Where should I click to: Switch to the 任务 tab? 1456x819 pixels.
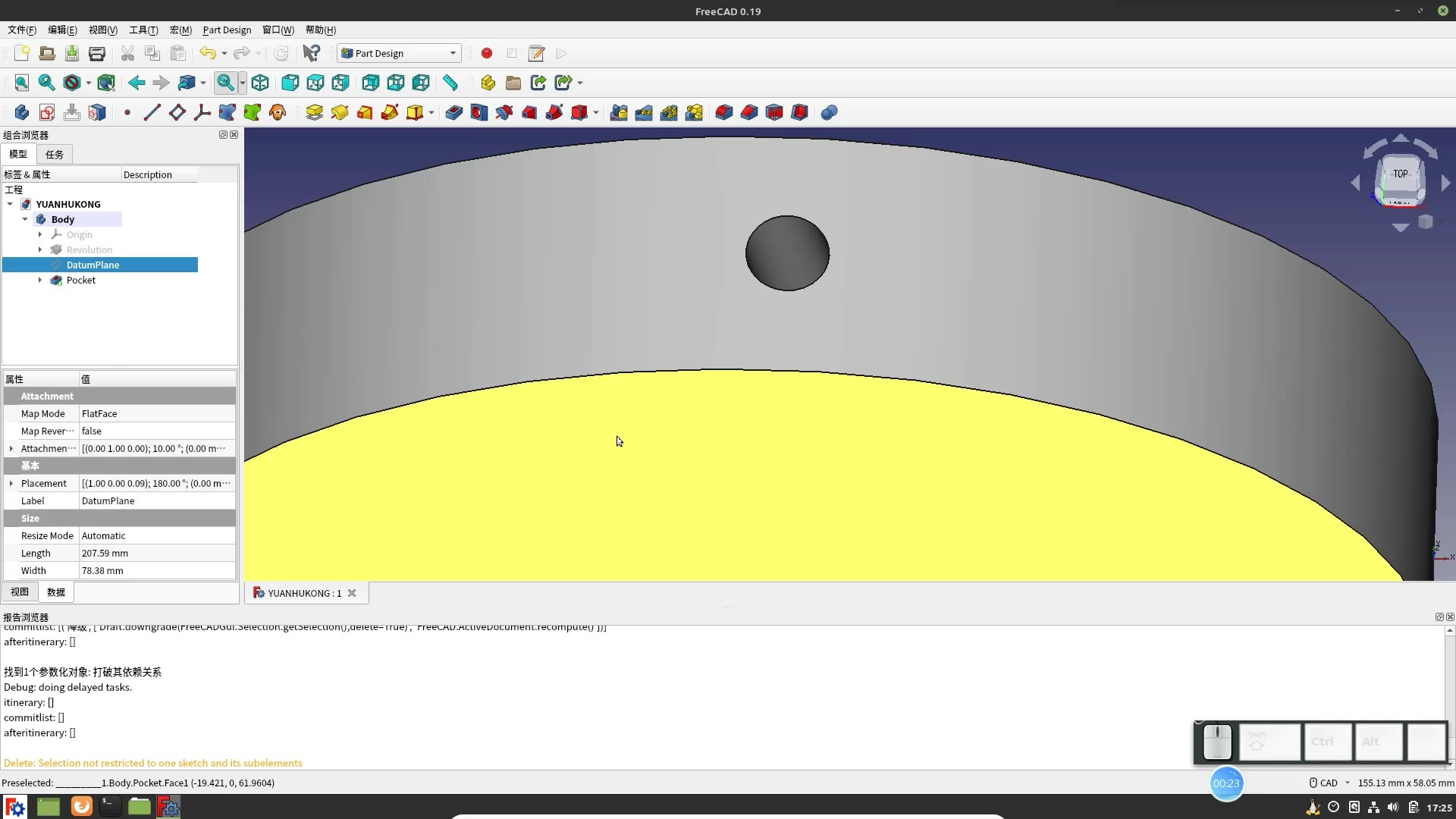pos(54,154)
